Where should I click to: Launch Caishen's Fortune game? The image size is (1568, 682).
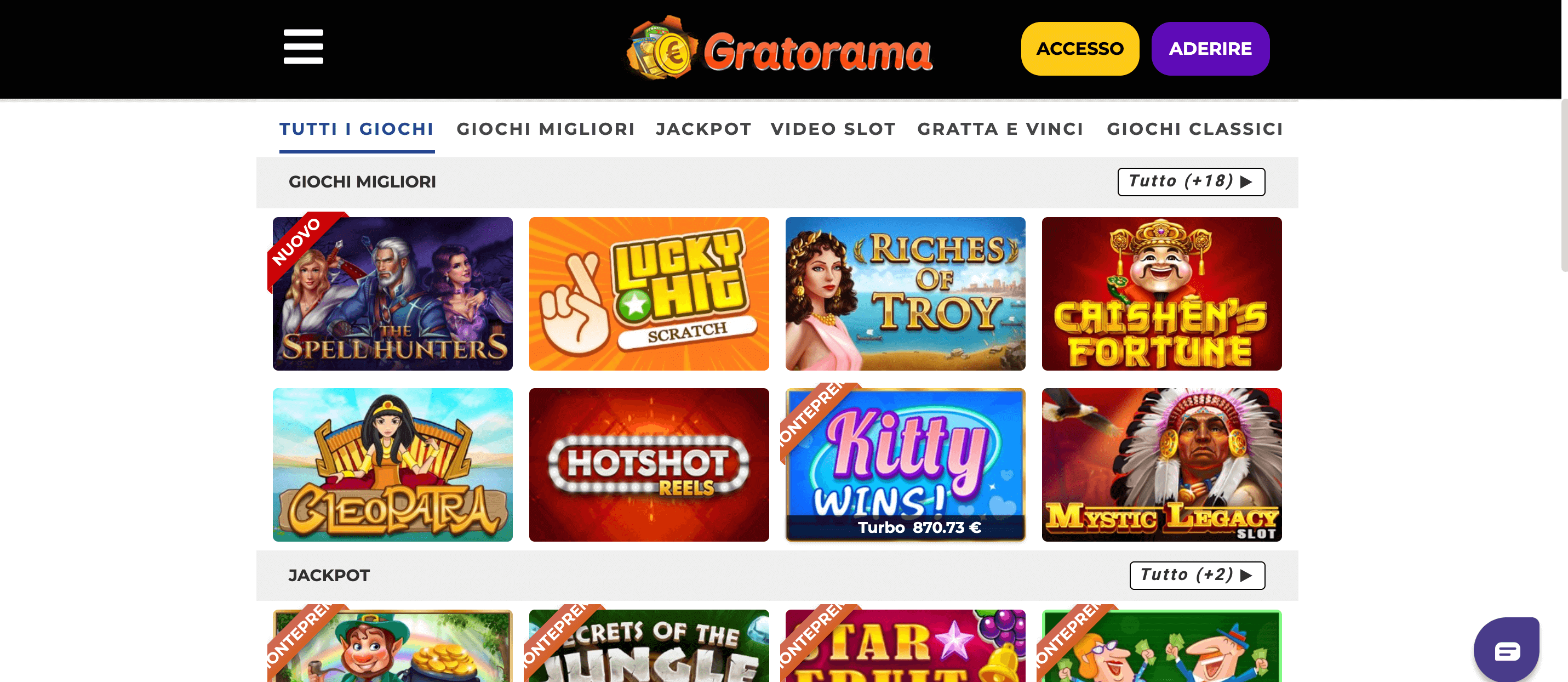[x=1161, y=293]
